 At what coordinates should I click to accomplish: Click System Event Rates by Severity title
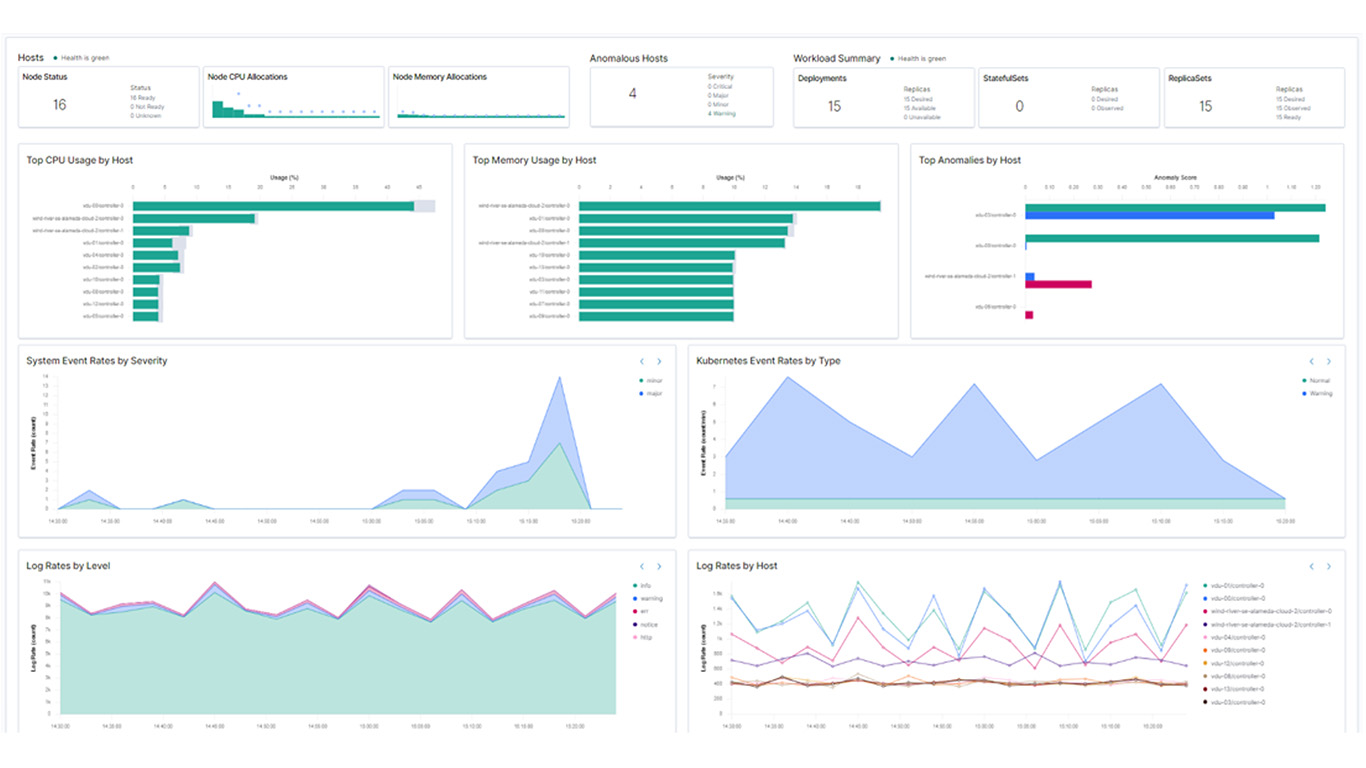pyautogui.click(x=97, y=361)
